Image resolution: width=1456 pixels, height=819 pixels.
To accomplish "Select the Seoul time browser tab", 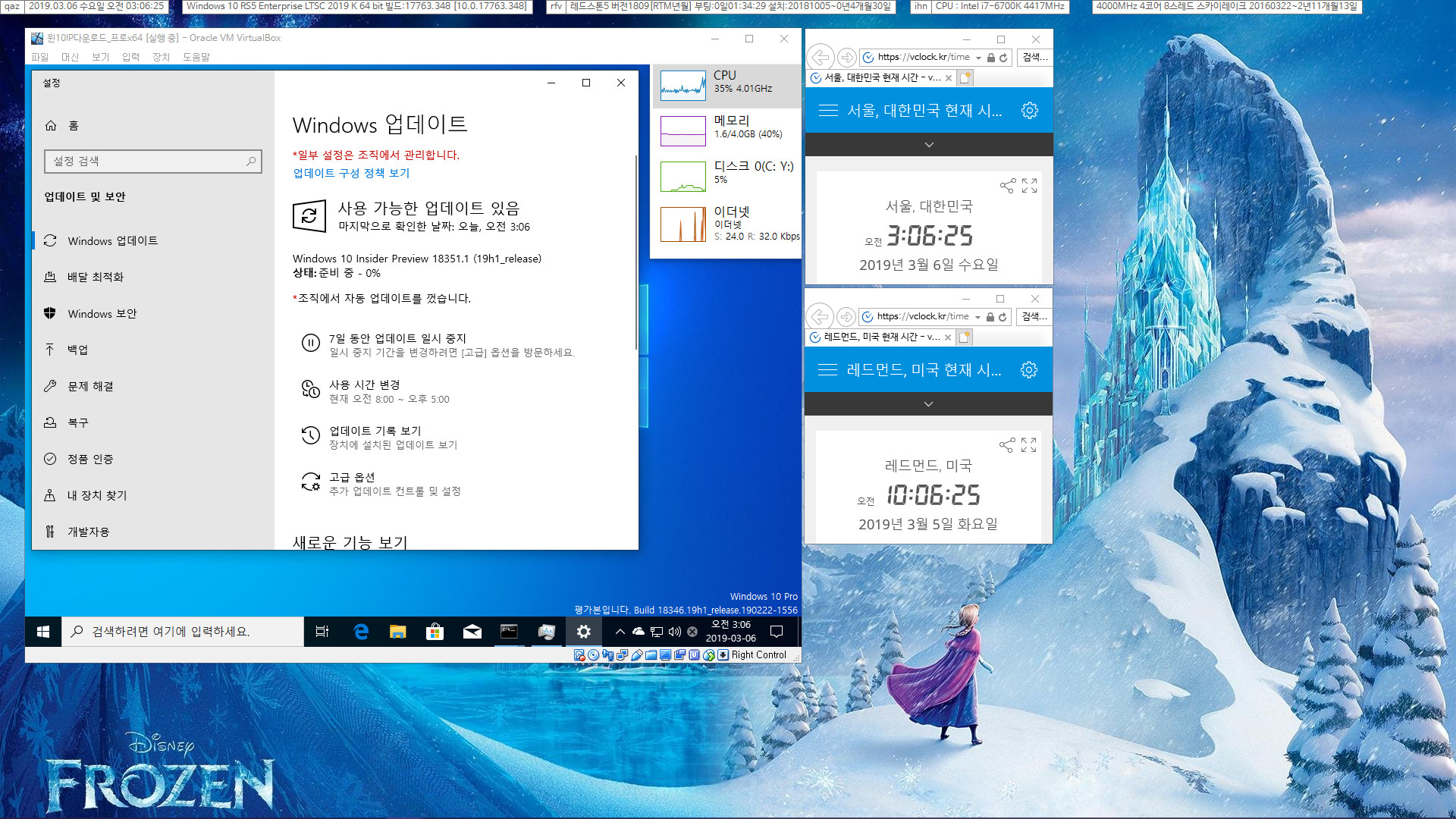I will pos(881,77).
